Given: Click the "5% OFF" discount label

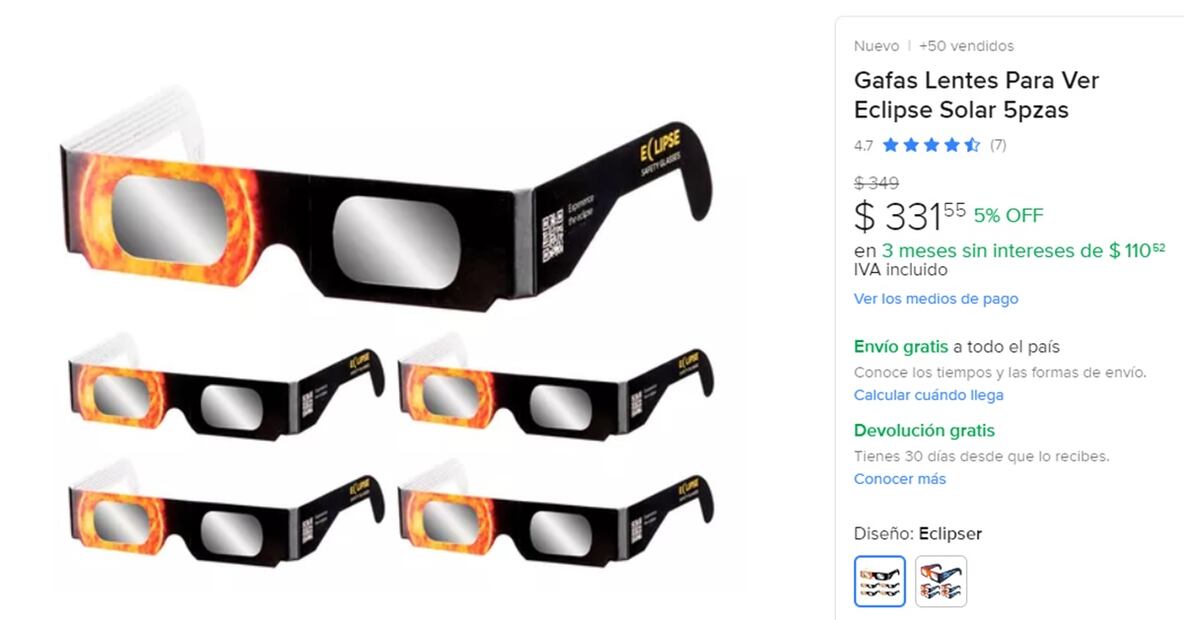Looking at the screenshot, I should click(1008, 215).
